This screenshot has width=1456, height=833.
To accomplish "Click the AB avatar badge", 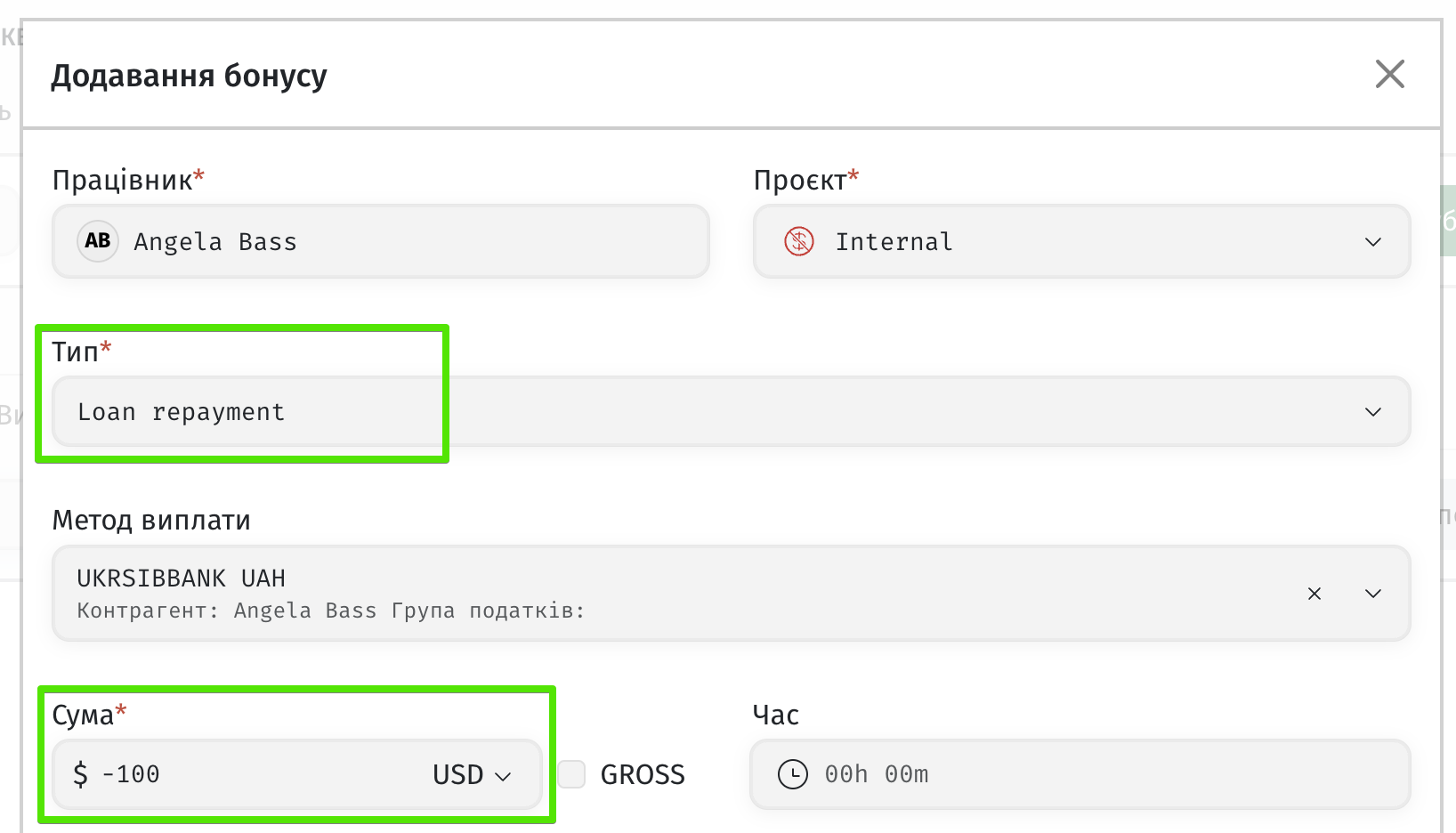I will pos(98,241).
